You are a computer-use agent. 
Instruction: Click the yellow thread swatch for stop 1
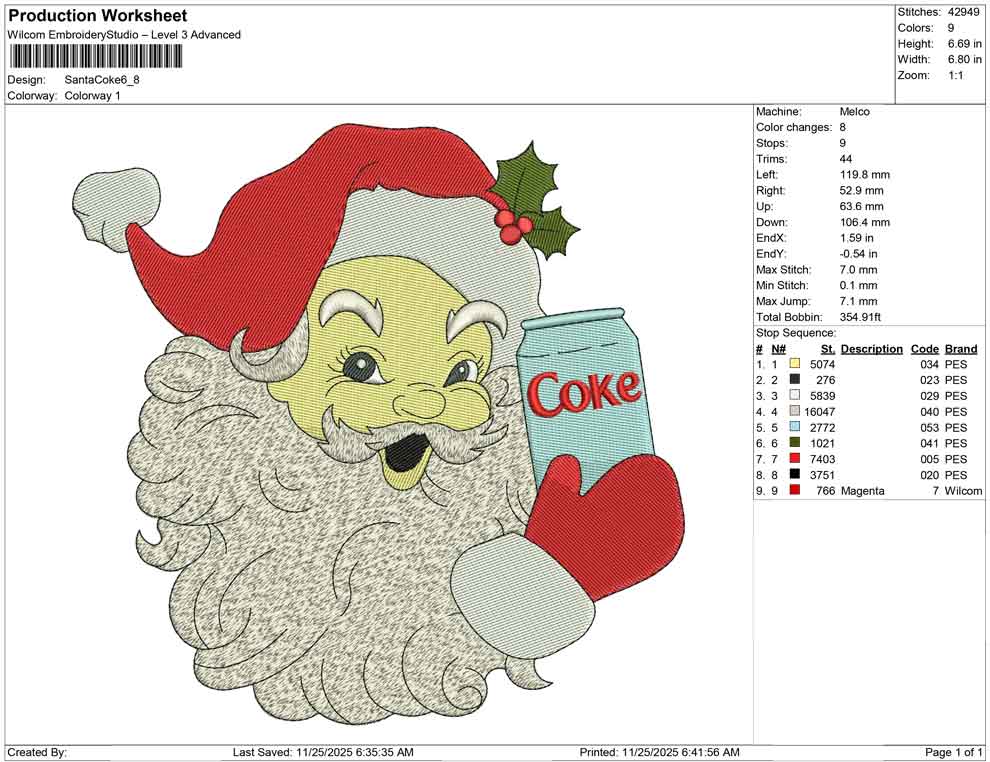(x=795, y=364)
